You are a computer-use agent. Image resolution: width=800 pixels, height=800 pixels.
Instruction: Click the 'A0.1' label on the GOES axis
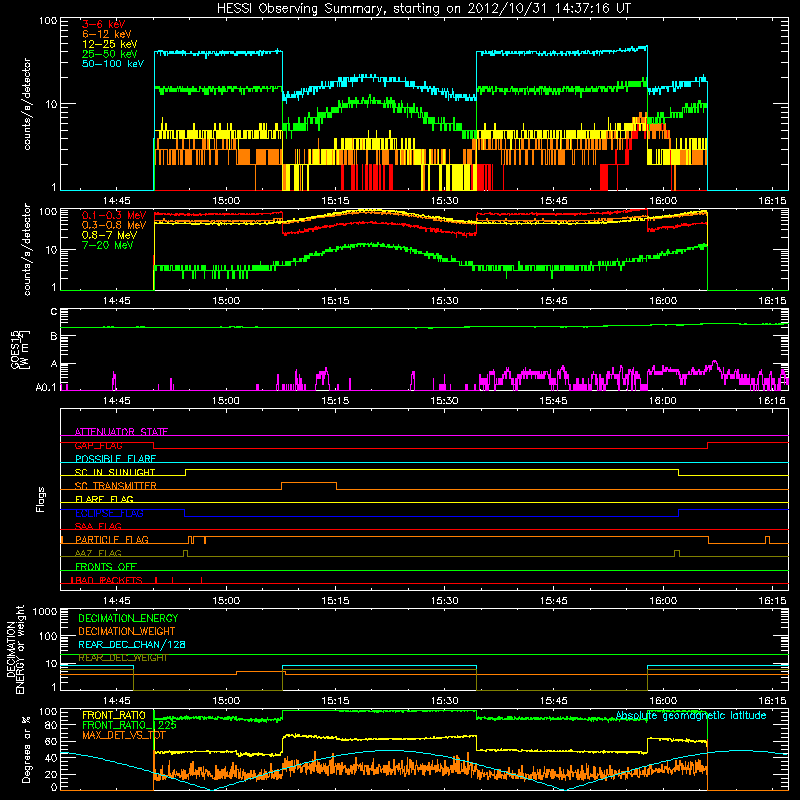[x=46, y=388]
